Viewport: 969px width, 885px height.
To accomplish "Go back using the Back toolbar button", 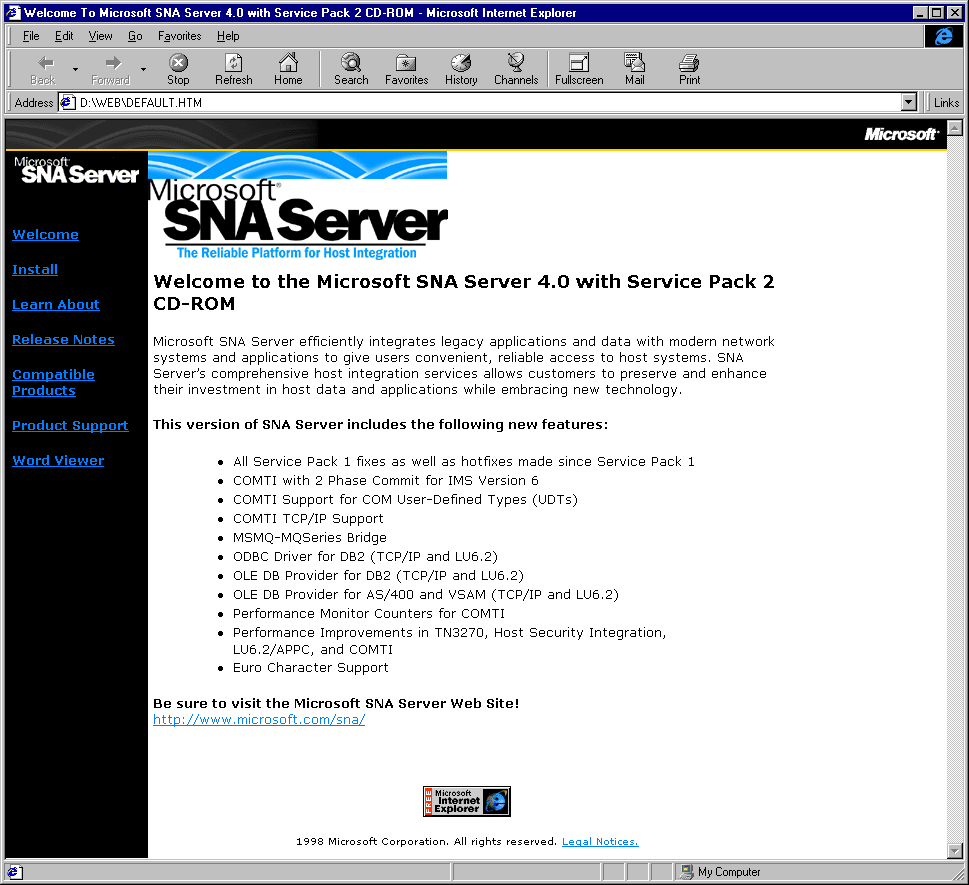I will pyautogui.click(x=43, y=69).
